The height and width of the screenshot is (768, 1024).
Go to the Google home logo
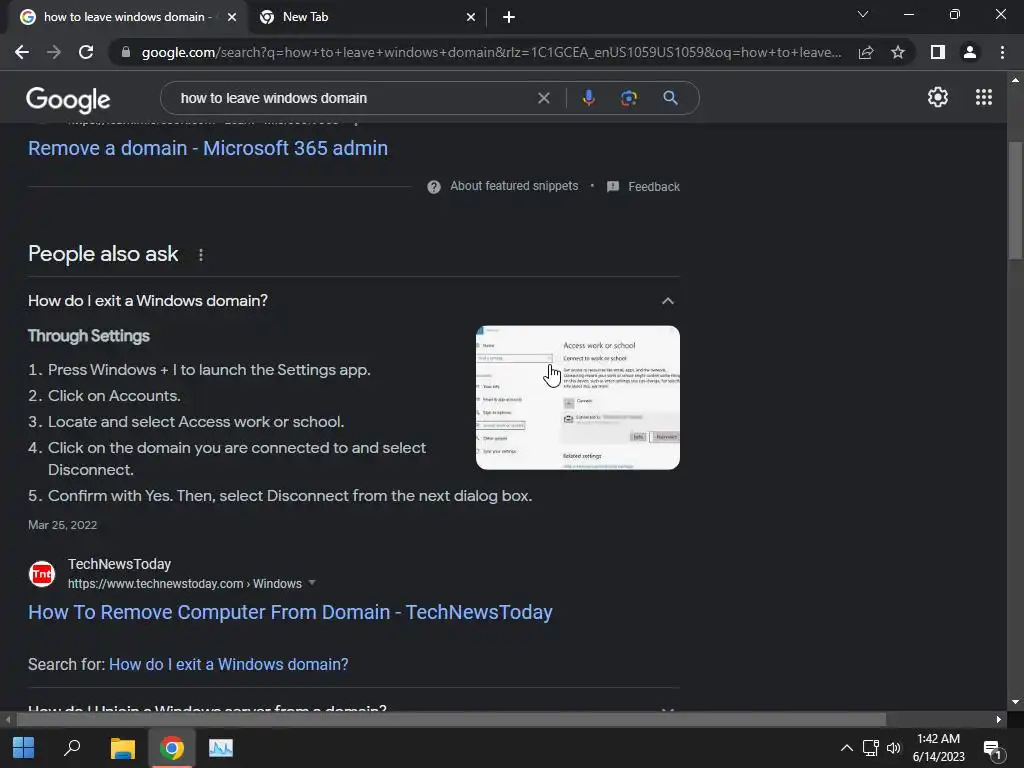pyautogui.click(x=68, y=99)
